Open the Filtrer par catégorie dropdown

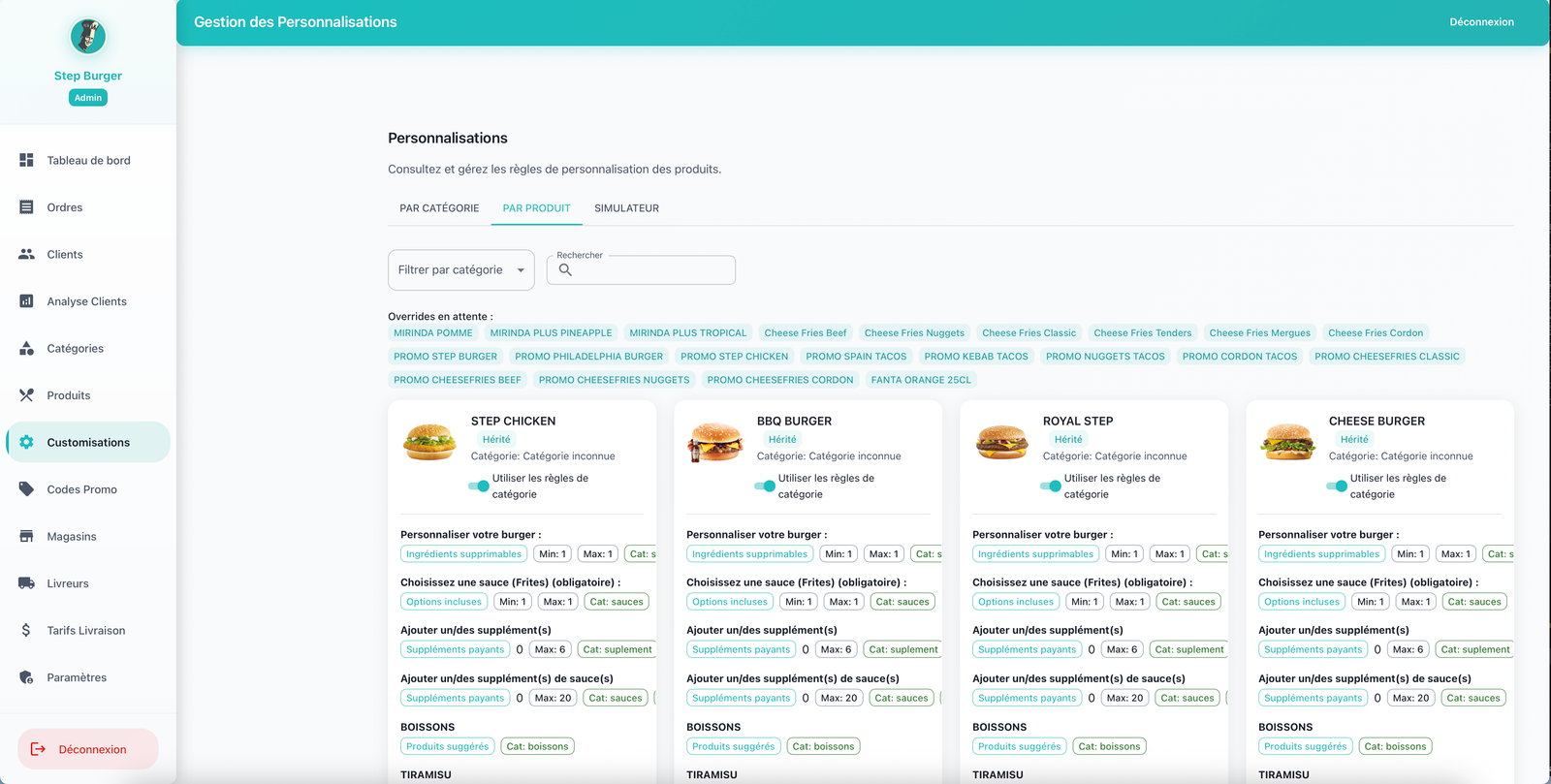[461, 270]
